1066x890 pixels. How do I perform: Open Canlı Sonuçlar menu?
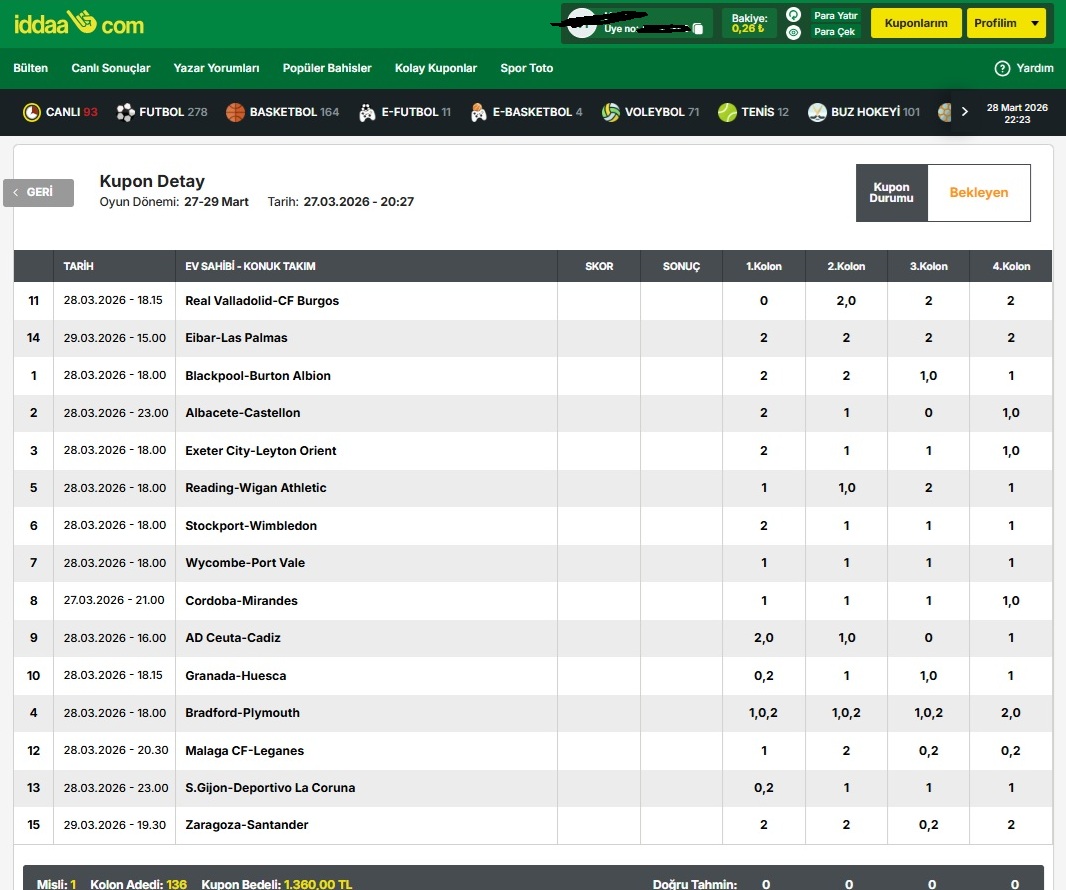pos(111,68)
